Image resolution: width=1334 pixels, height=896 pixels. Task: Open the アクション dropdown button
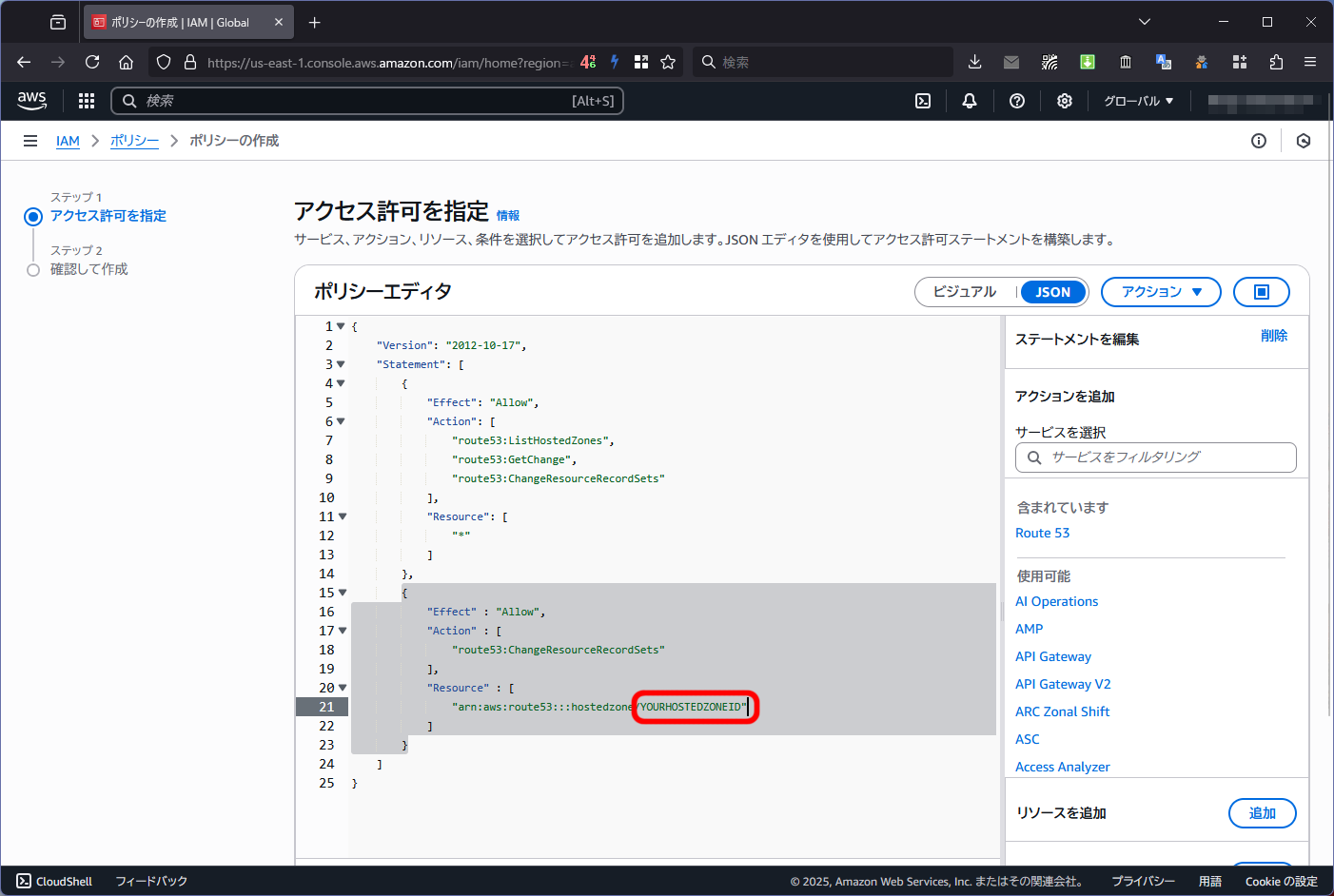click(1161, 292)
